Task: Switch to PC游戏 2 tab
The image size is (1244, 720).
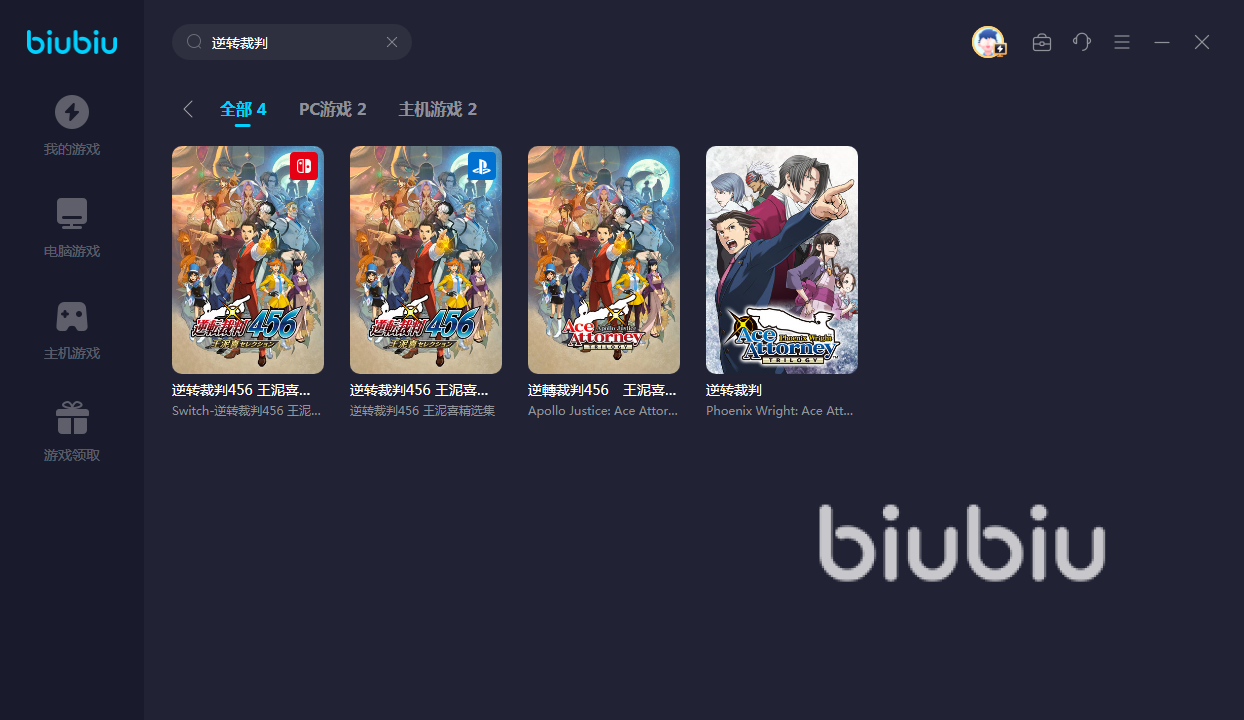Action: (333, 109)
